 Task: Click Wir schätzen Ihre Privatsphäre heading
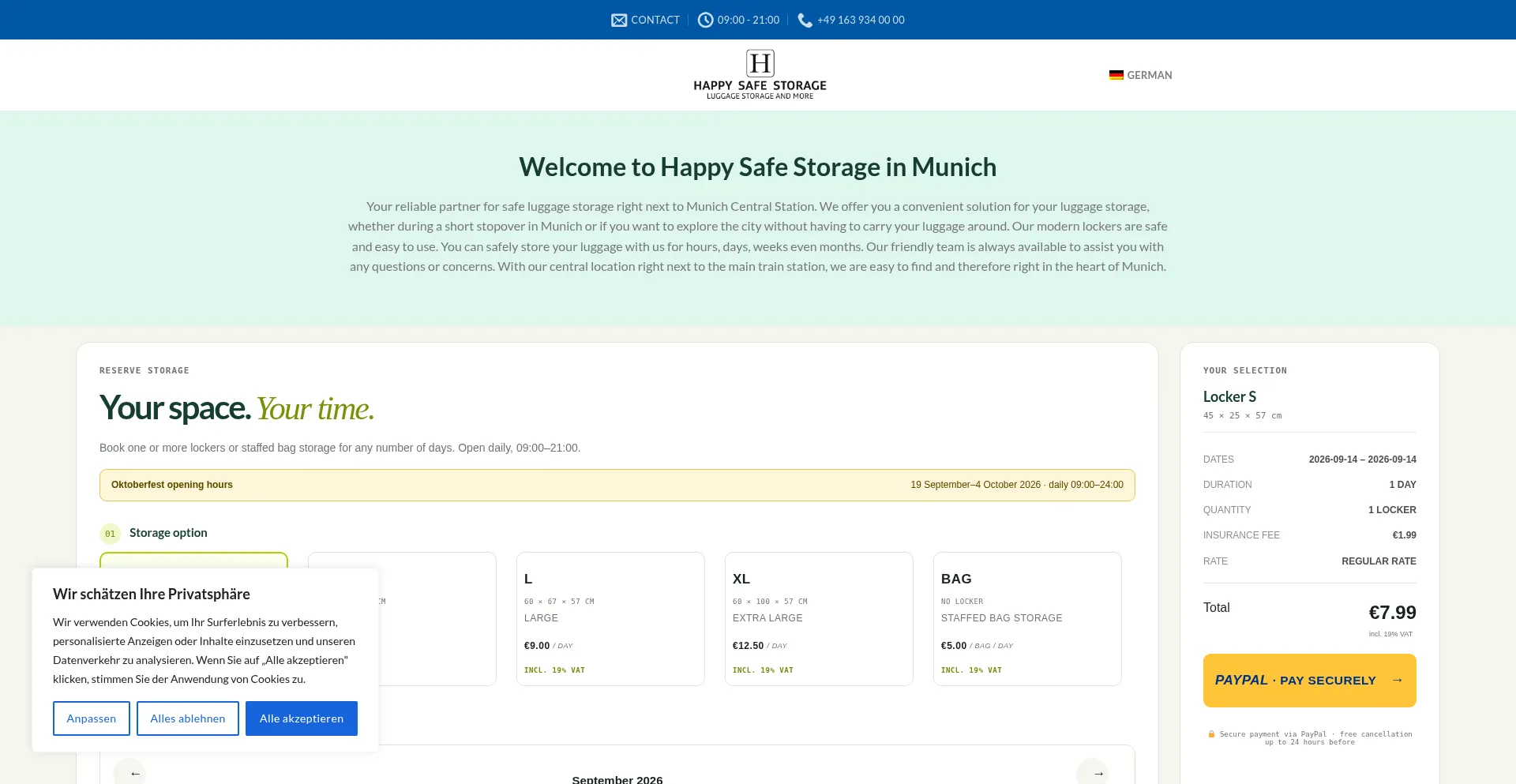coord(152,595)
